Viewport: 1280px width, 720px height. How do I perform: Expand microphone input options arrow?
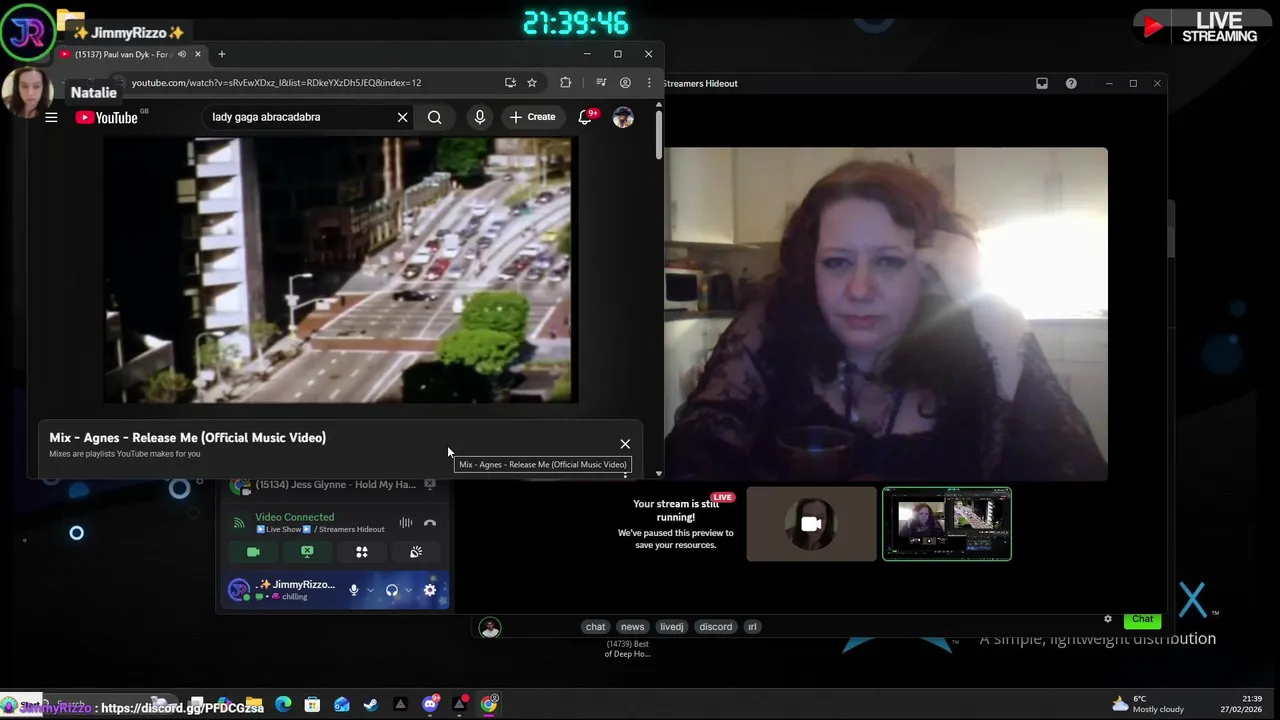(370, 590)
